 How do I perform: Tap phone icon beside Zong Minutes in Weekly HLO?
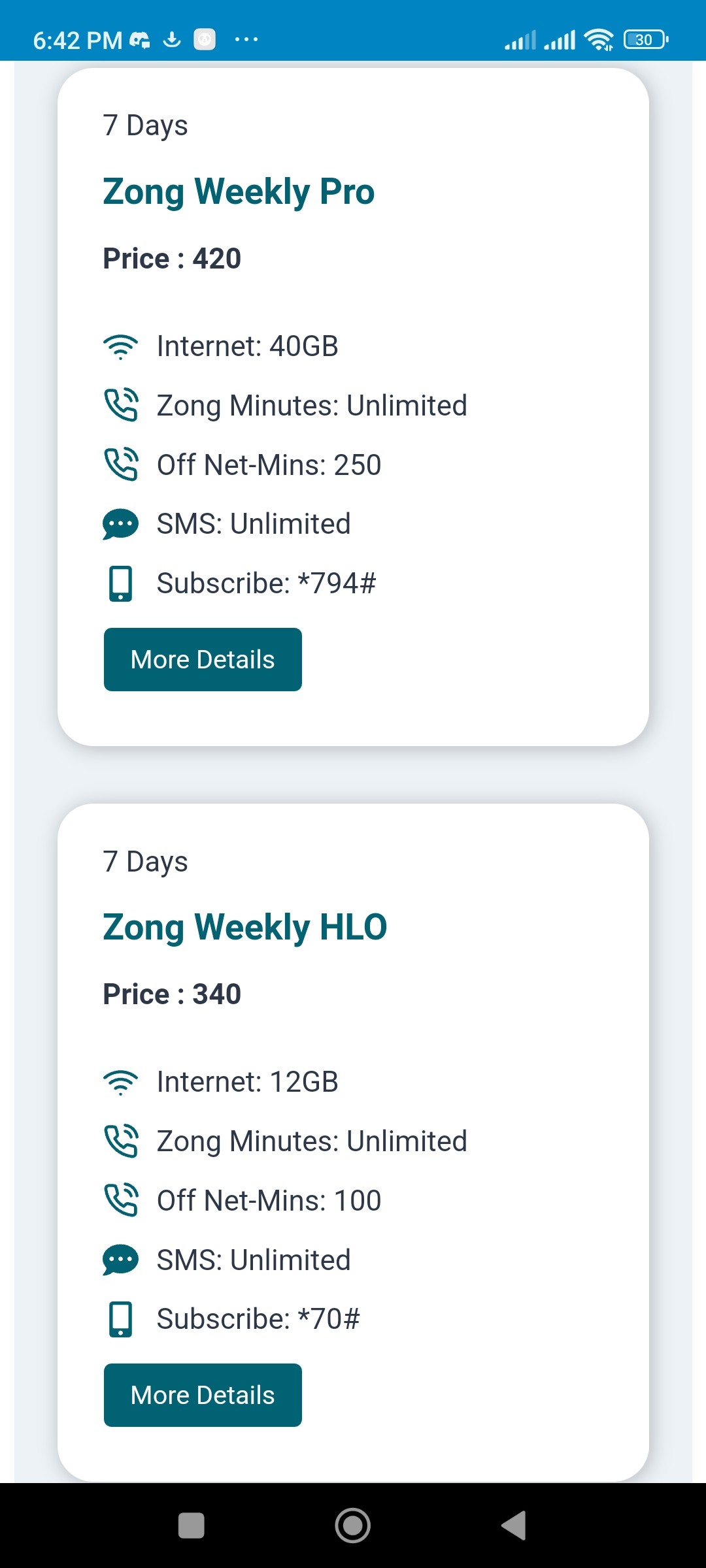pos(121,1141)
